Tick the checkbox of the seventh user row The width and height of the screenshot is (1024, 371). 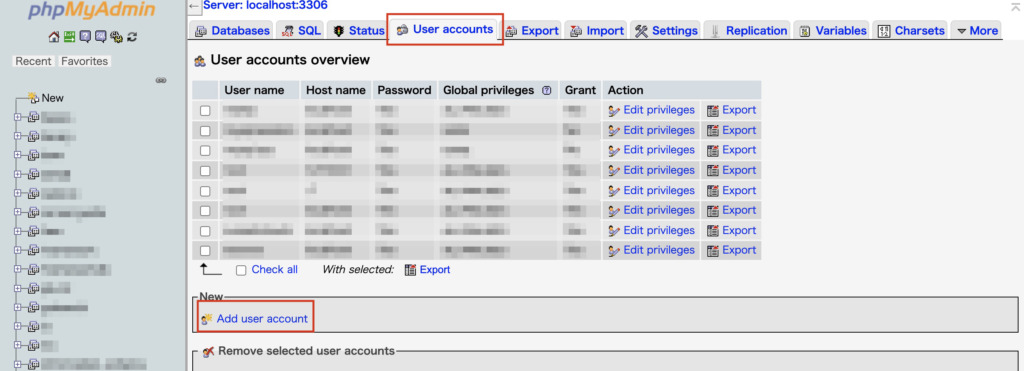[205, 231]
